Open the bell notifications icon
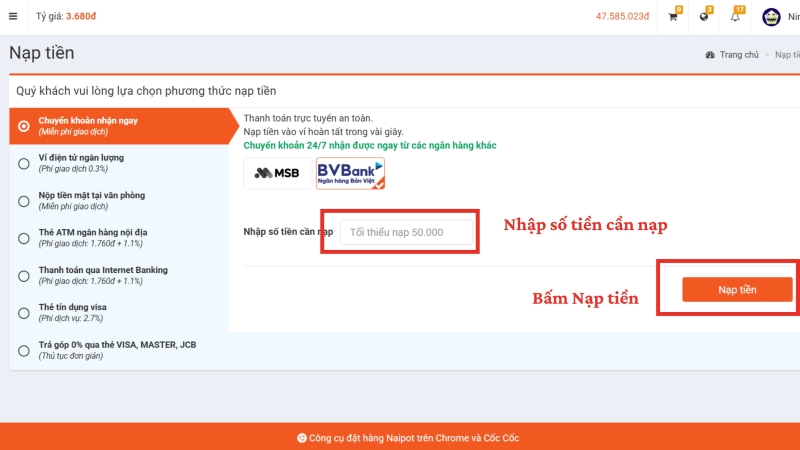 pyautogui.click(x=735, y=17)
